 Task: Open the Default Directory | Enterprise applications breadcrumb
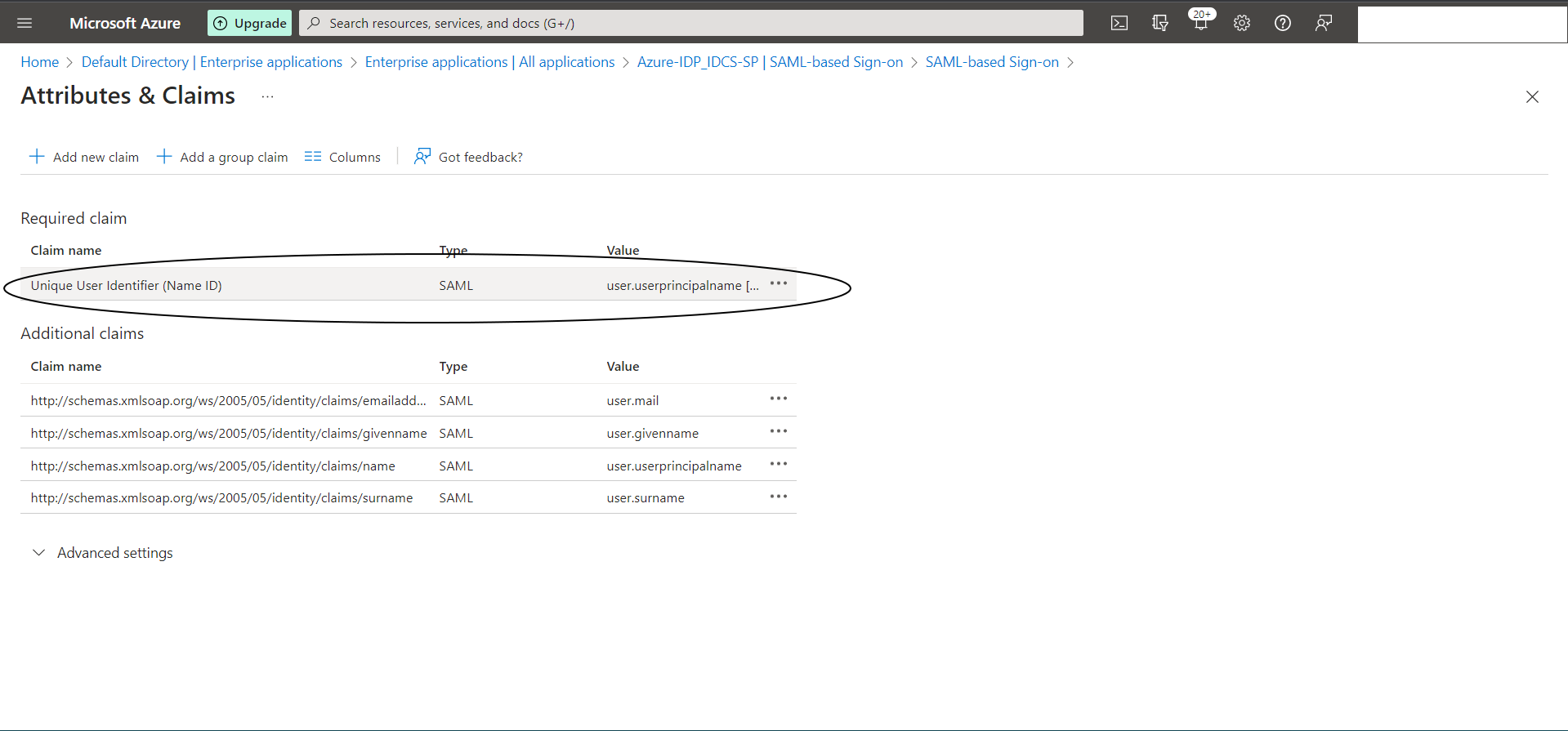212,62
